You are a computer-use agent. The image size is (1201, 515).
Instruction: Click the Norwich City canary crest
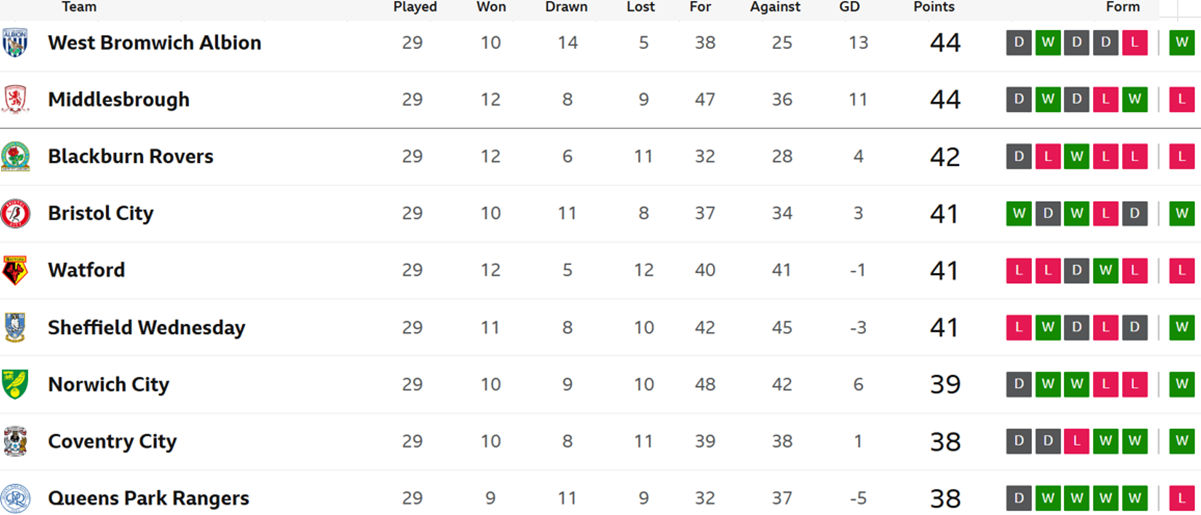pyautogui.click(x=14, y=385)
